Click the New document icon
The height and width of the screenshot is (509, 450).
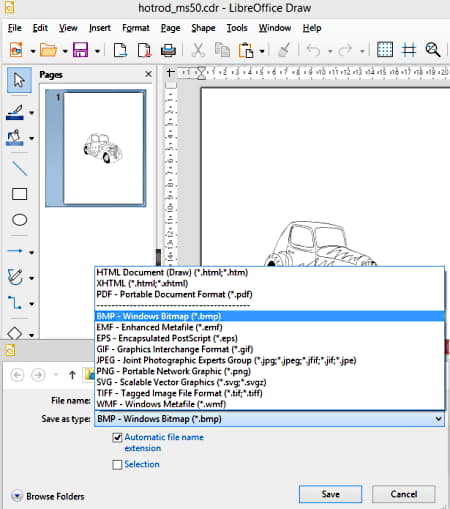pyautogui.click(x=16, y=50)
